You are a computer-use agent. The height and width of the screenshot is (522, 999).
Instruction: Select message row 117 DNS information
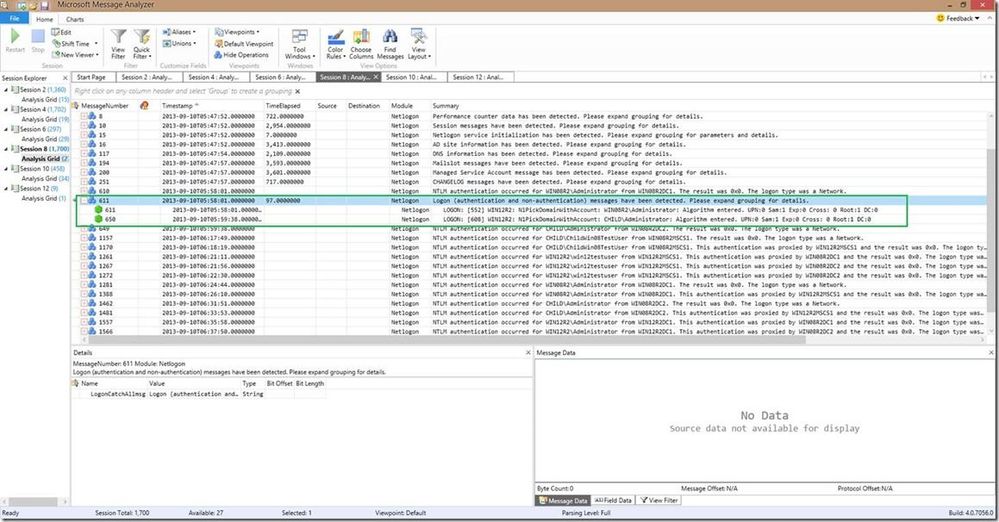[x=534, y=154]
